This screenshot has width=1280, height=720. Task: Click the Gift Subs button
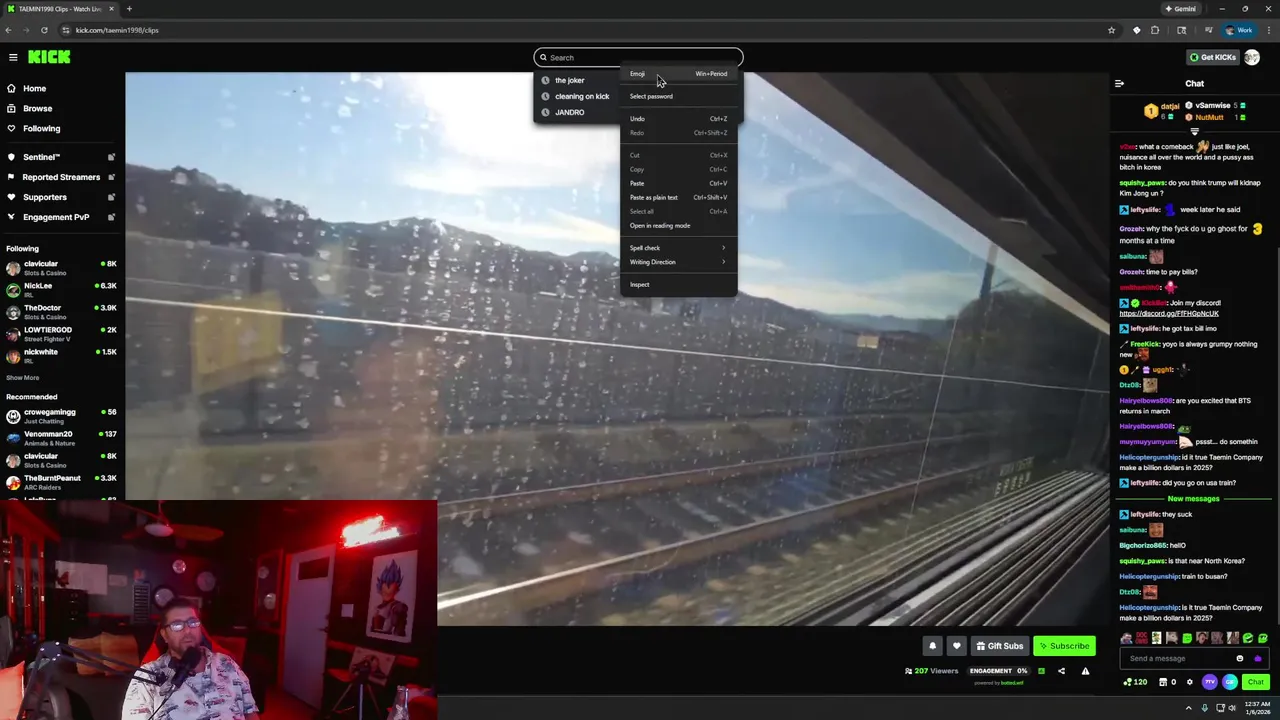[999, 646]
